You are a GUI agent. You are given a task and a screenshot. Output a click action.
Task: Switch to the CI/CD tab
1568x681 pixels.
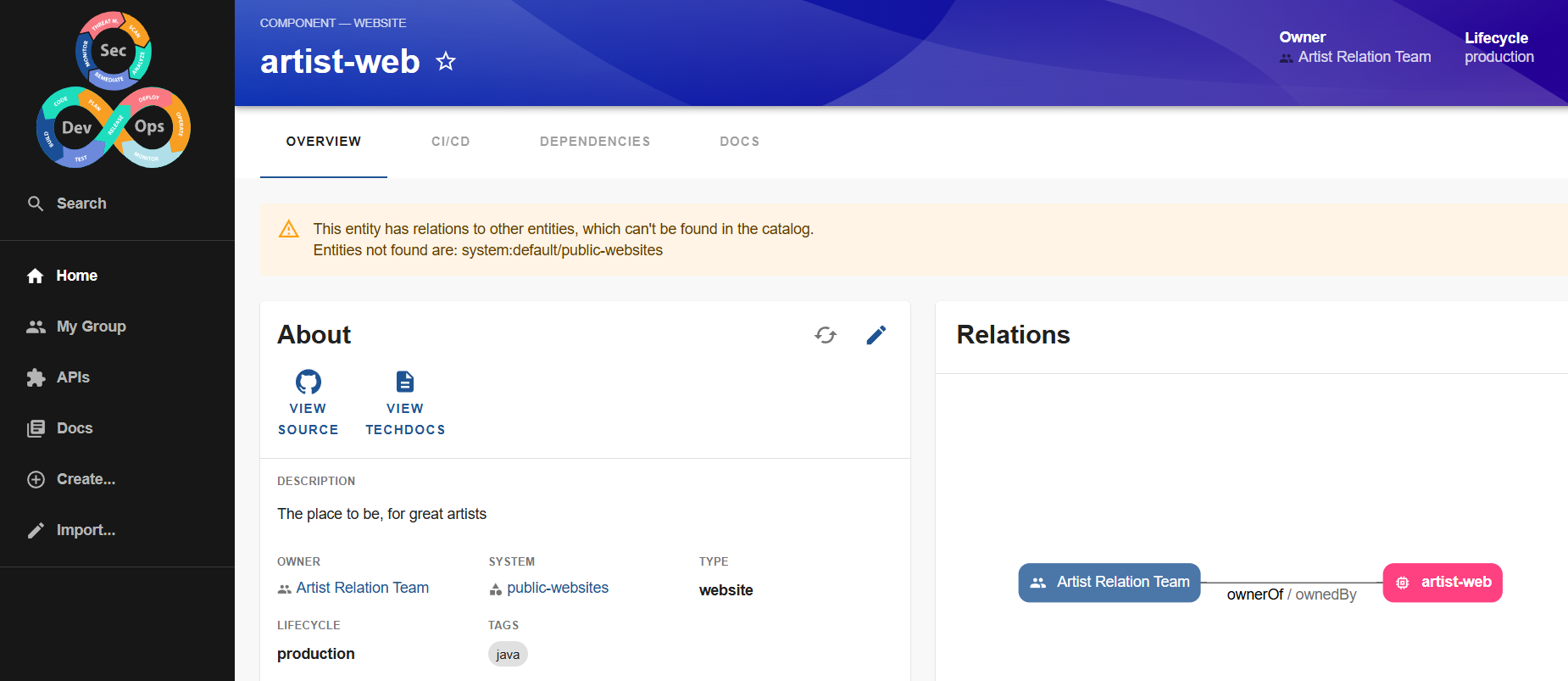click(450, 142)
